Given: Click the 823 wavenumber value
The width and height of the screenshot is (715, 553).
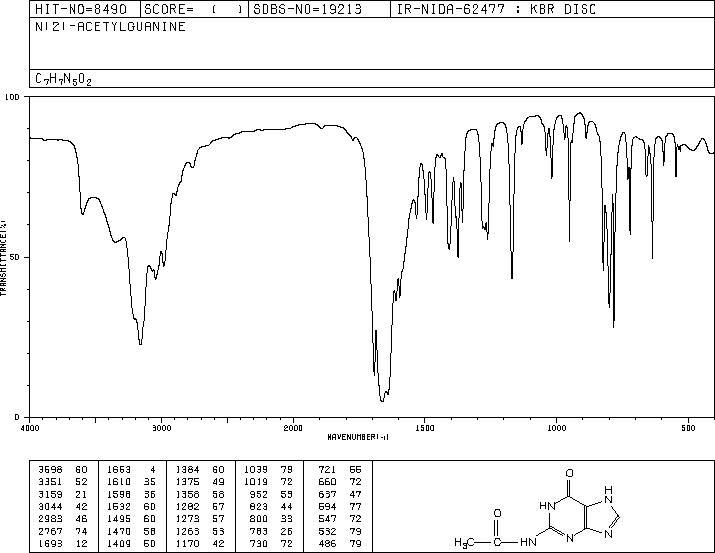Looking at the screenshot, I should pos(259,506).
